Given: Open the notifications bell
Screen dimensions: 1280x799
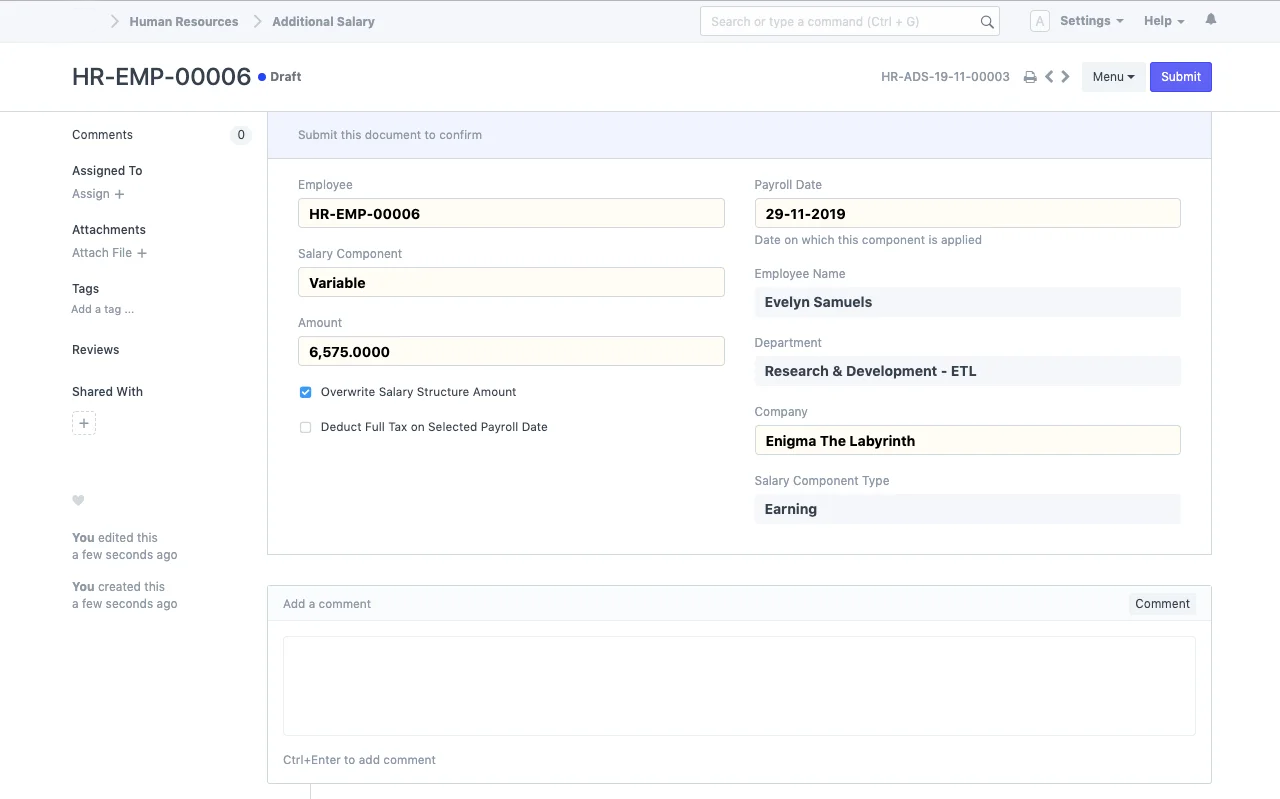Looking at the screenshot, I should coord(1210,18).
